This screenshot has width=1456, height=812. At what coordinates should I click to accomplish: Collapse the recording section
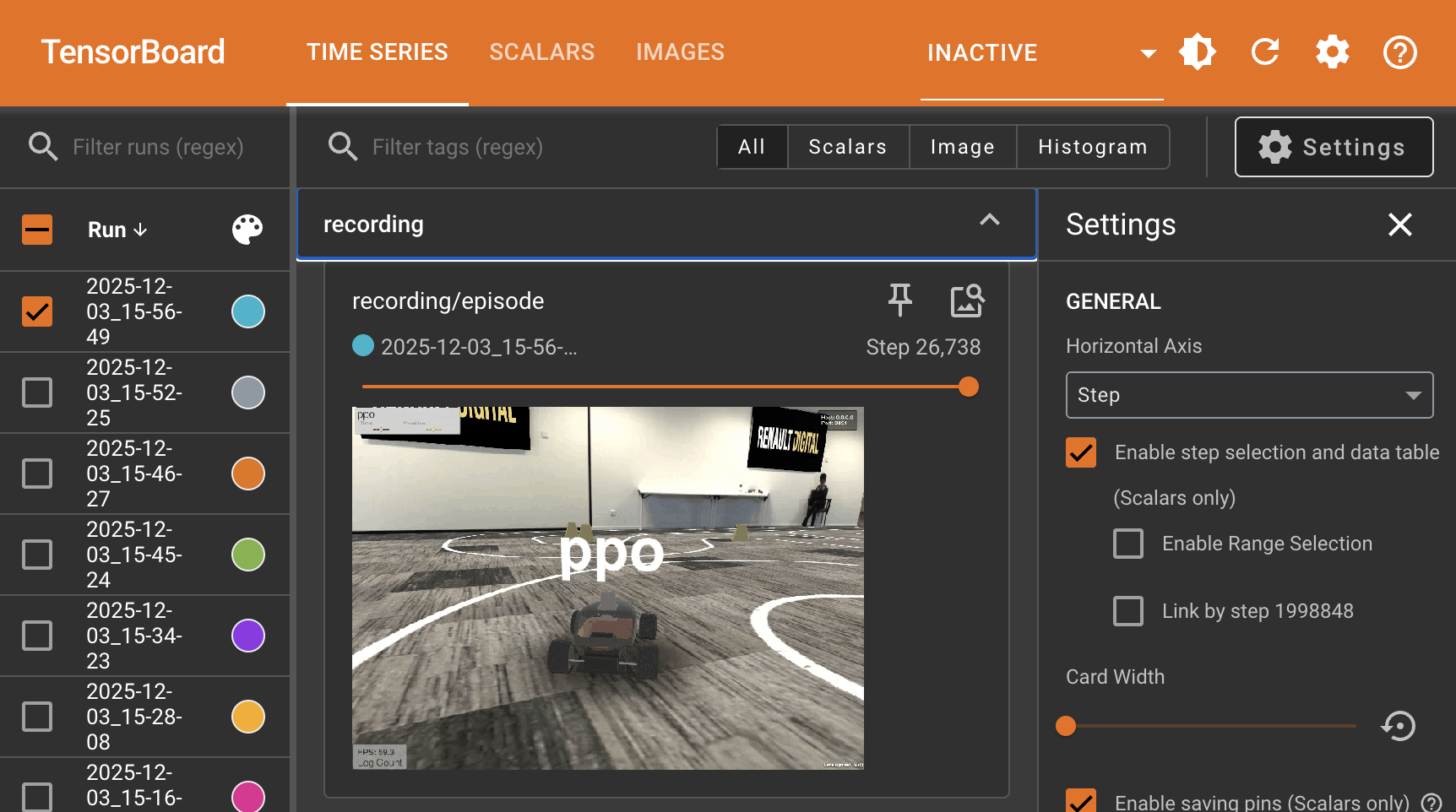pyautogui.click(x=989, y=222)
